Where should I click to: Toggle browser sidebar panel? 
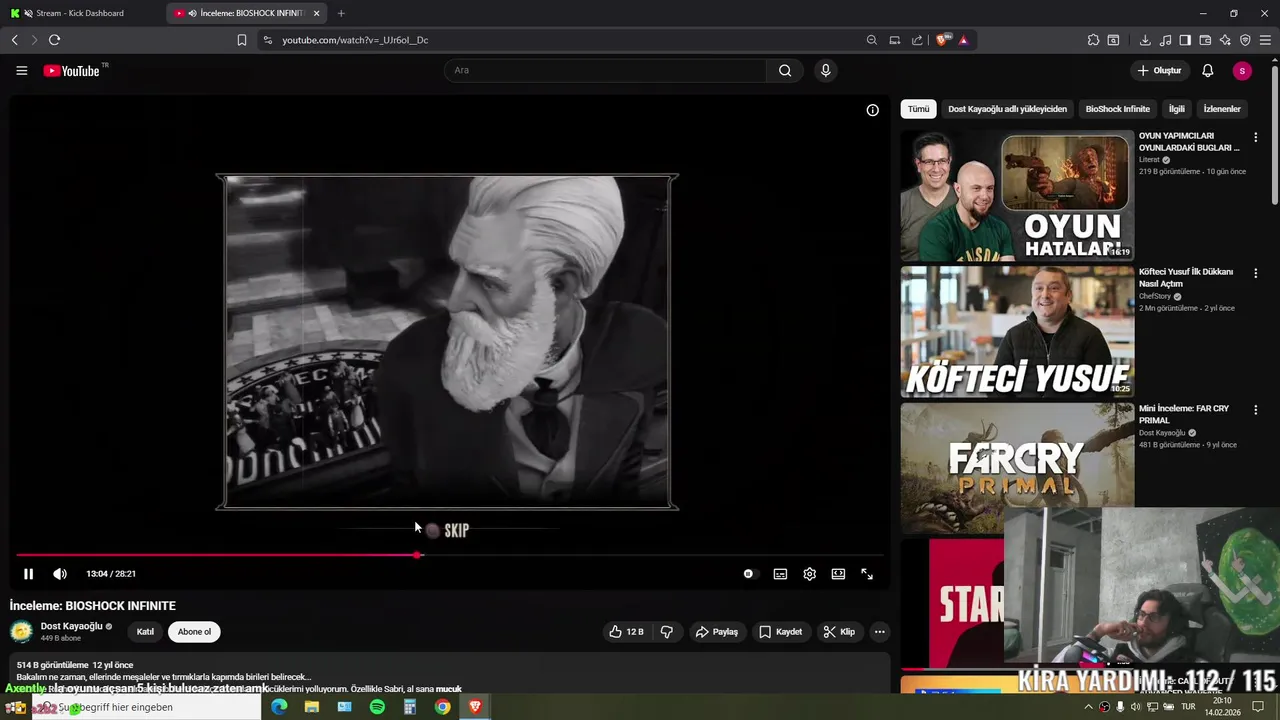click(1185, 40)
